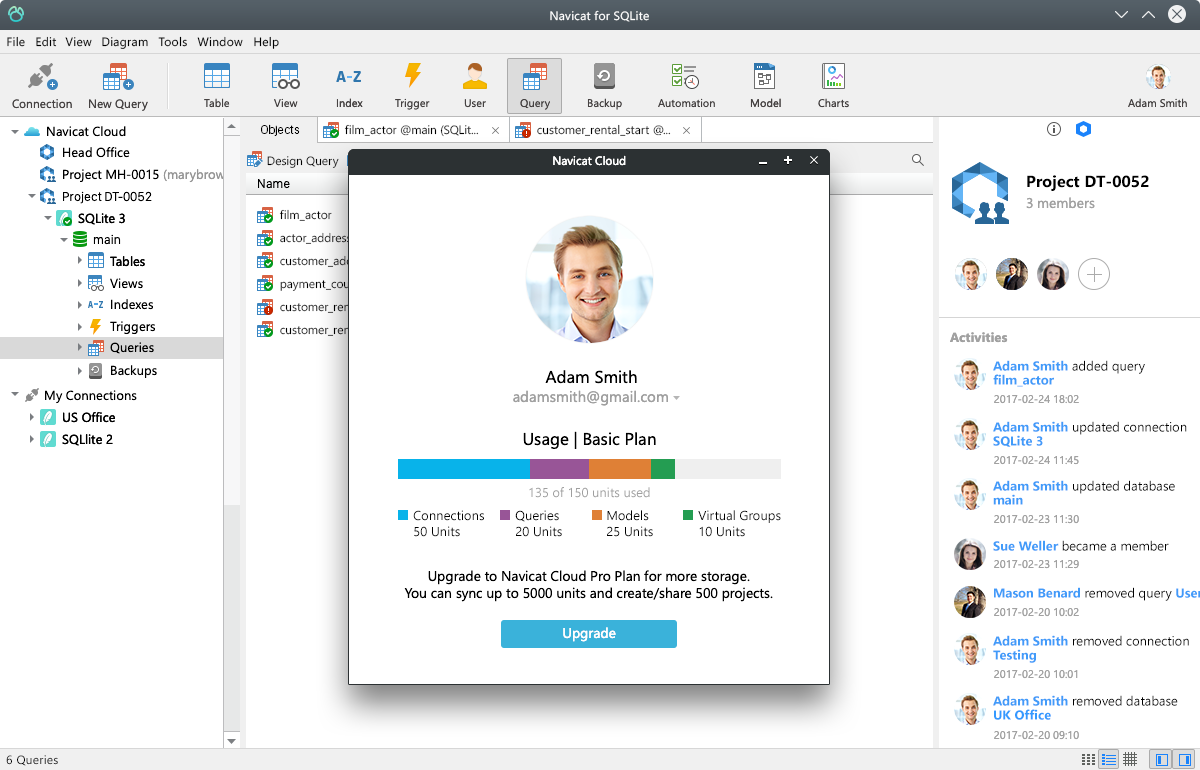Viewport: 1200px width, 770px height.
Task: Click the down scroll arrow of the navigation tree
Action: 232,741
